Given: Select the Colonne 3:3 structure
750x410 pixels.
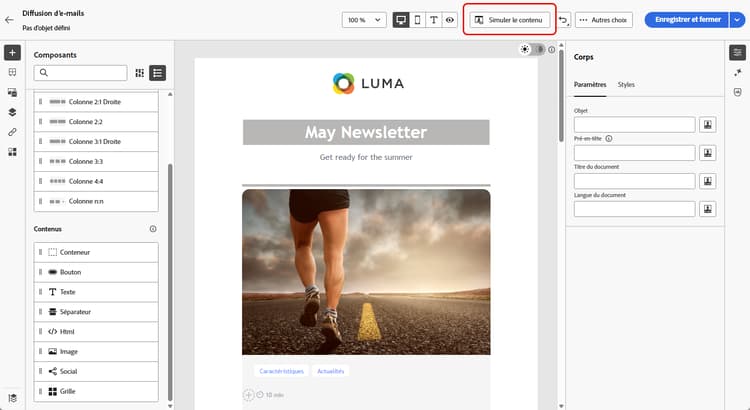Looking at the screenshot, I should point(96,162).
